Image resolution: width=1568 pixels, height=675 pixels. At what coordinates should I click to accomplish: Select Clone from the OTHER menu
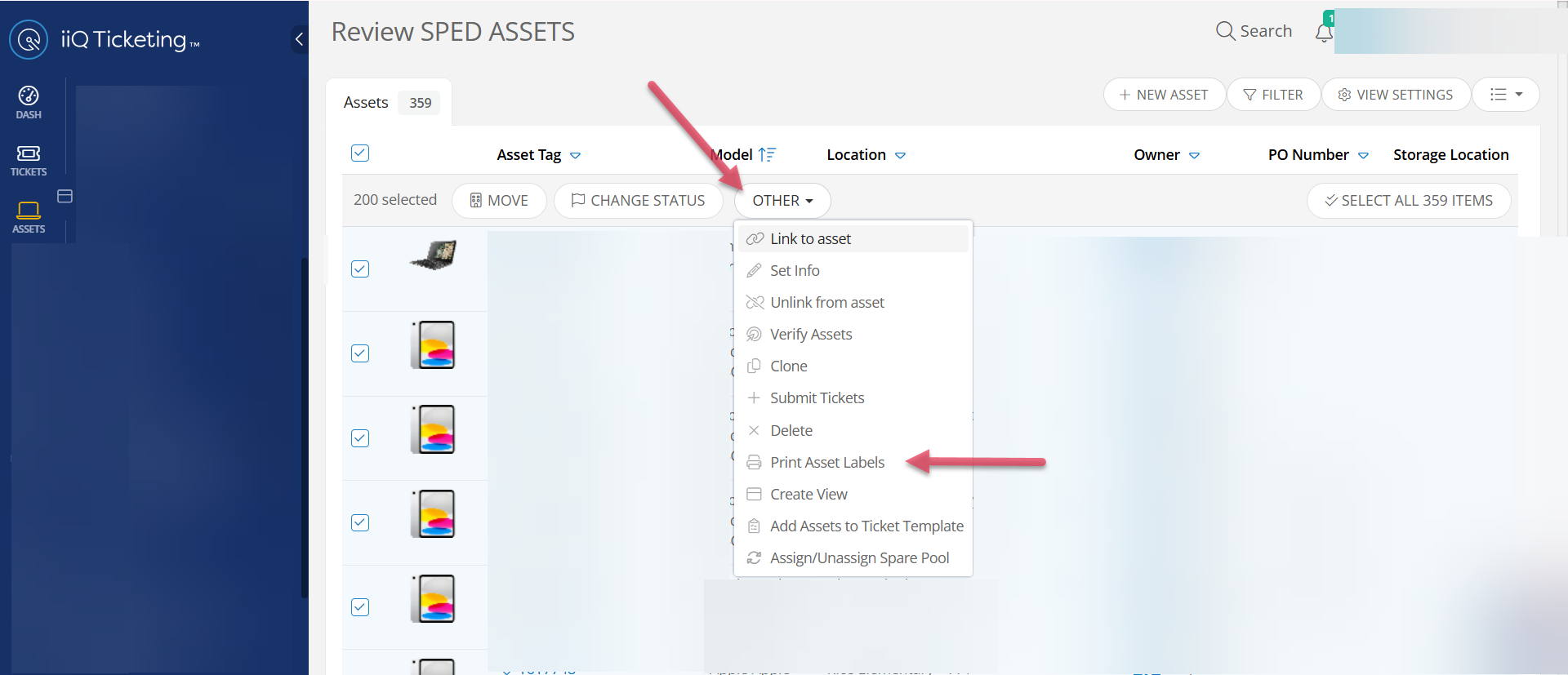point(853,366)
